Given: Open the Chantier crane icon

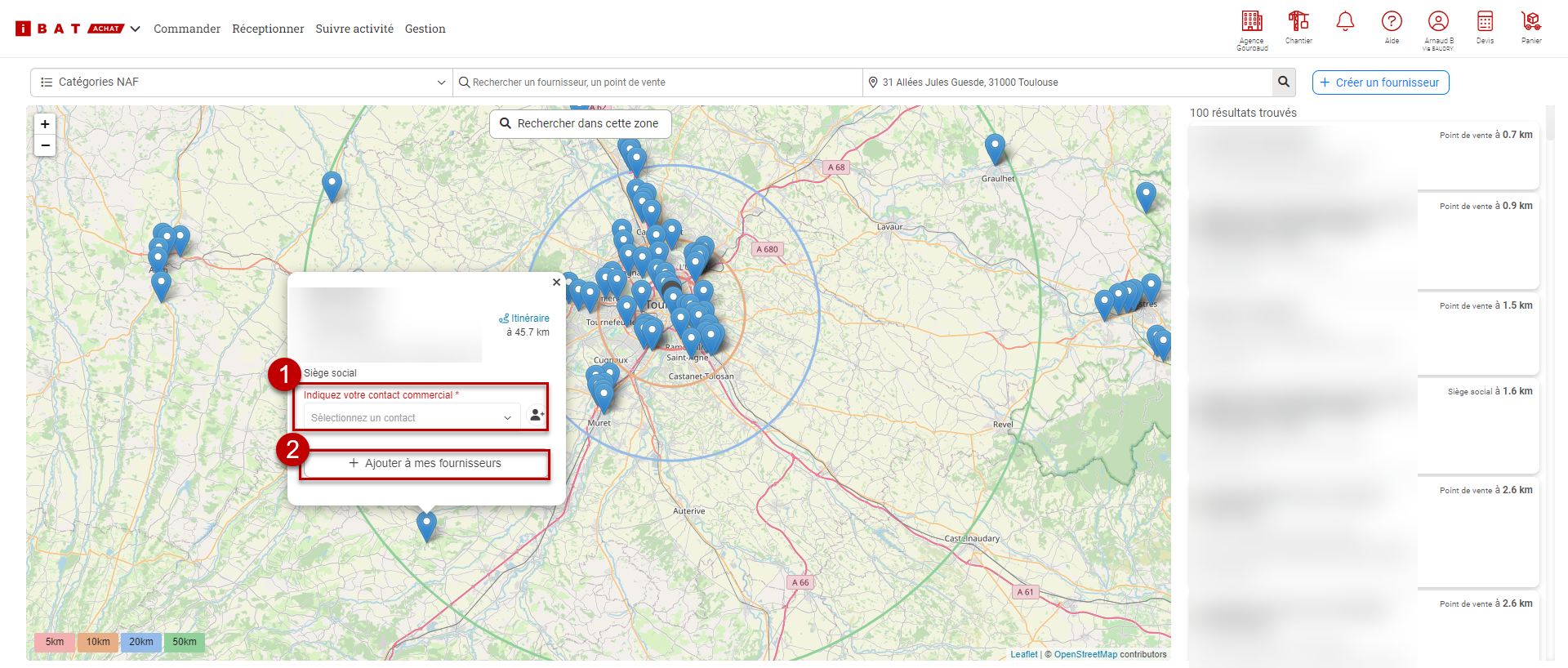Looking at the screenshot, I should 1298,22.
